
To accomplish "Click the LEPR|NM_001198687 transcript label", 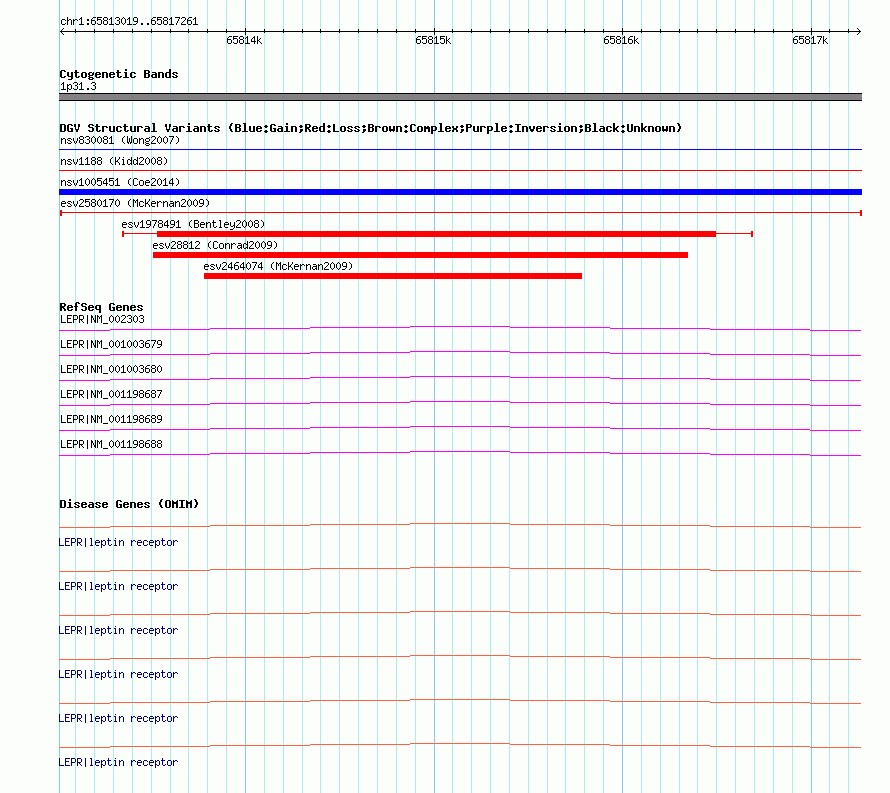I will [x=111, y=395].
